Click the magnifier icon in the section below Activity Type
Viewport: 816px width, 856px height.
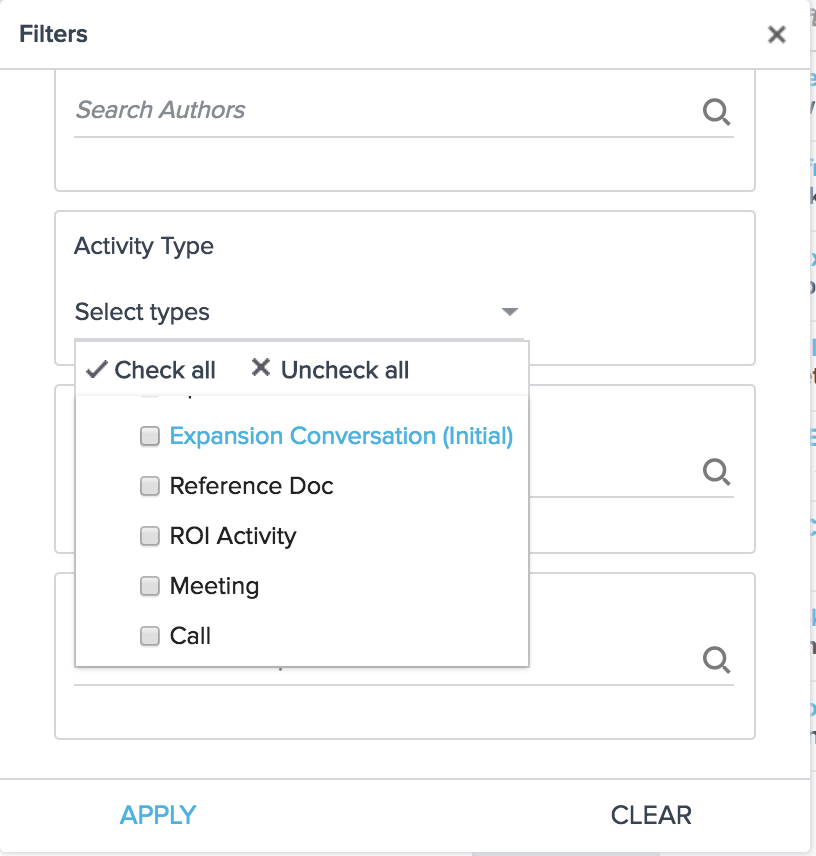click(x=716, y=471)
